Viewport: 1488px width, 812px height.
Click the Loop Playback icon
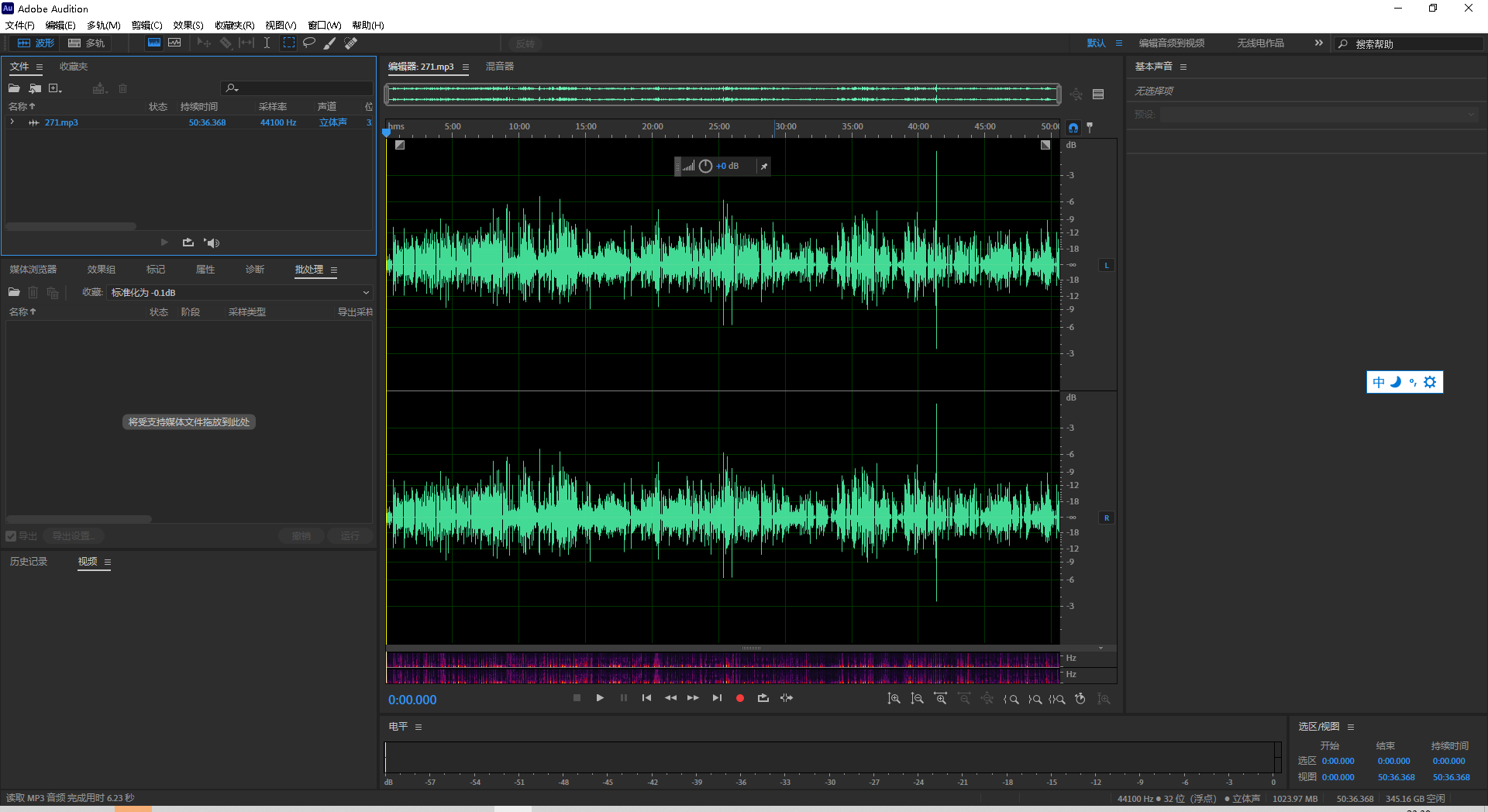(763, 698)
